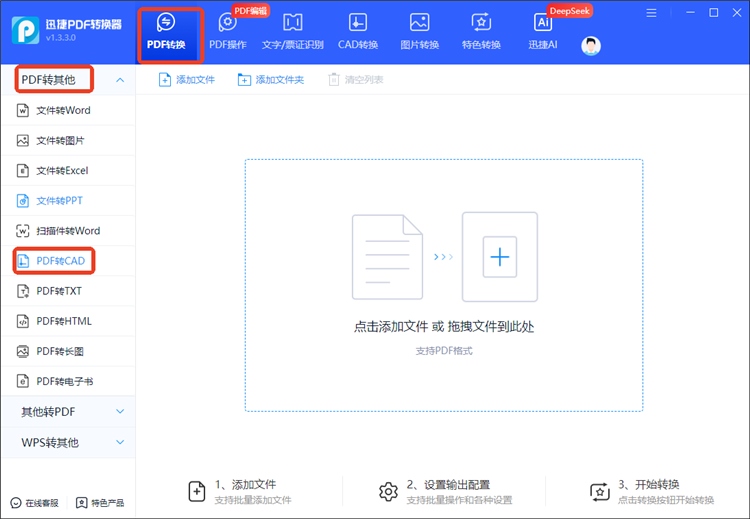Open the PDF转换 tab

[166, 33]
